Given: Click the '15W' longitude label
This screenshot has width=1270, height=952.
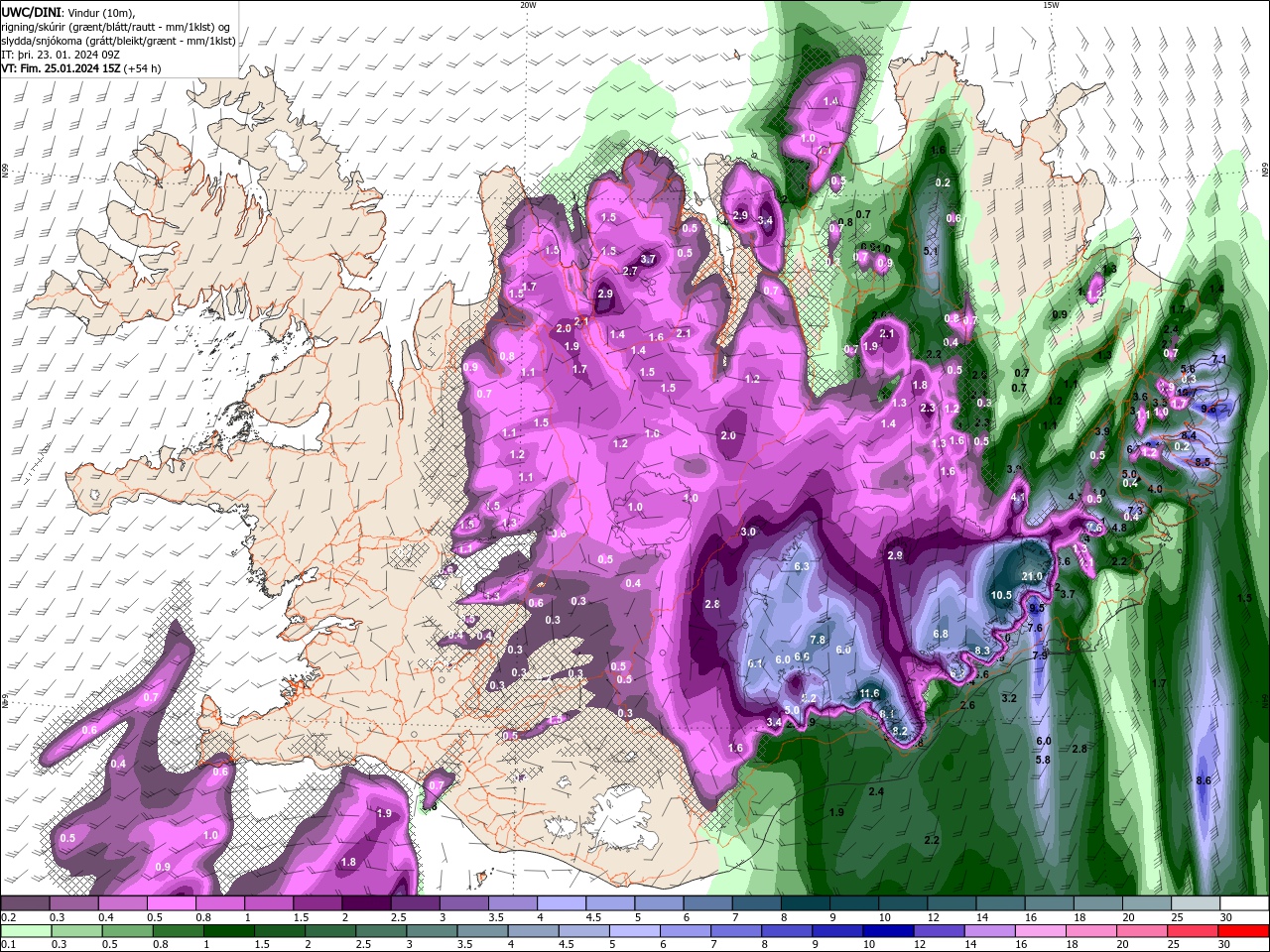Looking at the screenshot, I should click(x=1051, y=5).
